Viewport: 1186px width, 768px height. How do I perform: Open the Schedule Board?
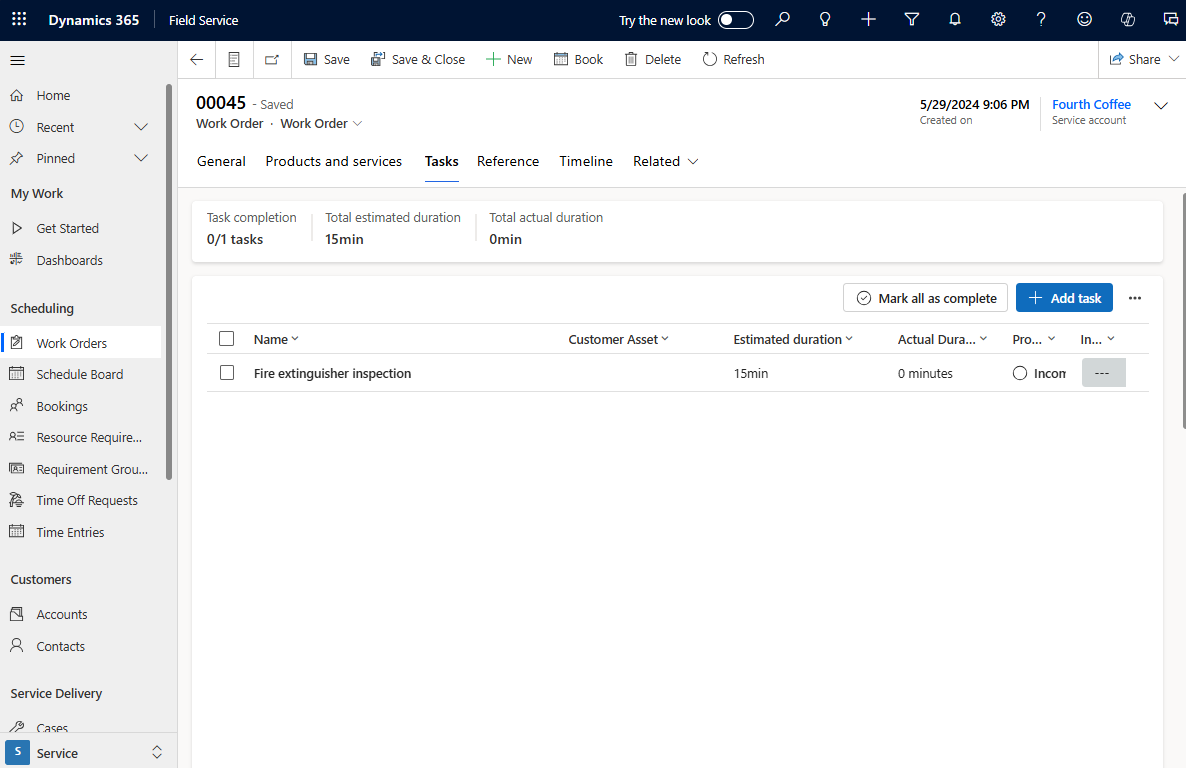tap(81, 375)
